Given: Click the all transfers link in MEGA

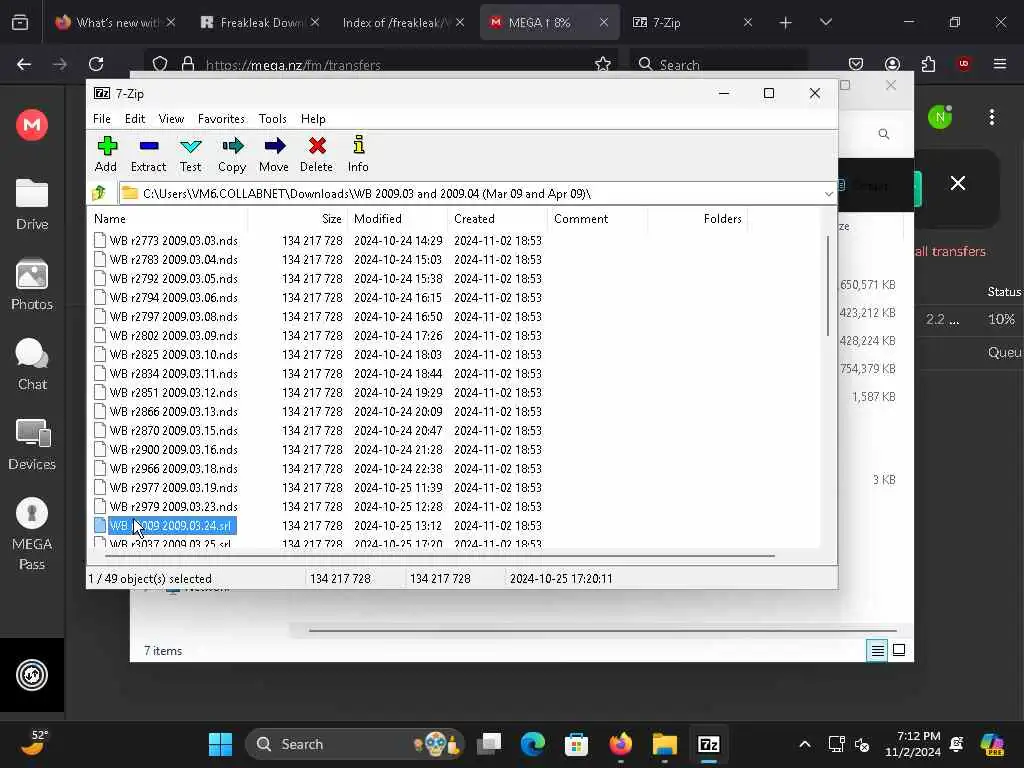Looking at the screenshot, I should [x=950, y=251].
